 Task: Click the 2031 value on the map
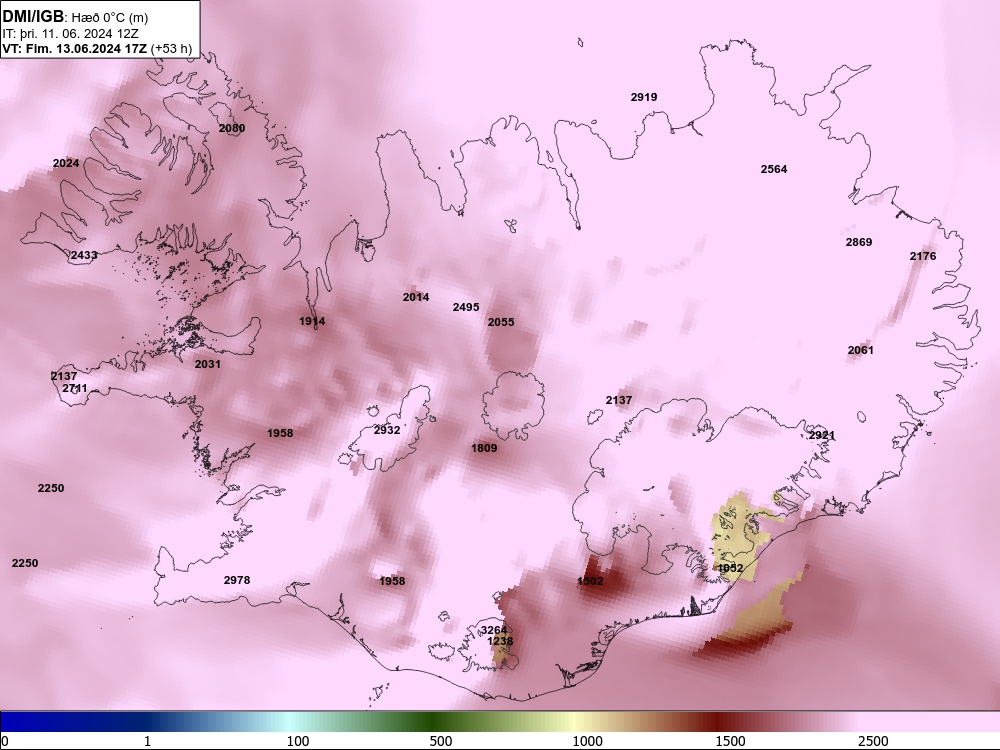[207, 364]
